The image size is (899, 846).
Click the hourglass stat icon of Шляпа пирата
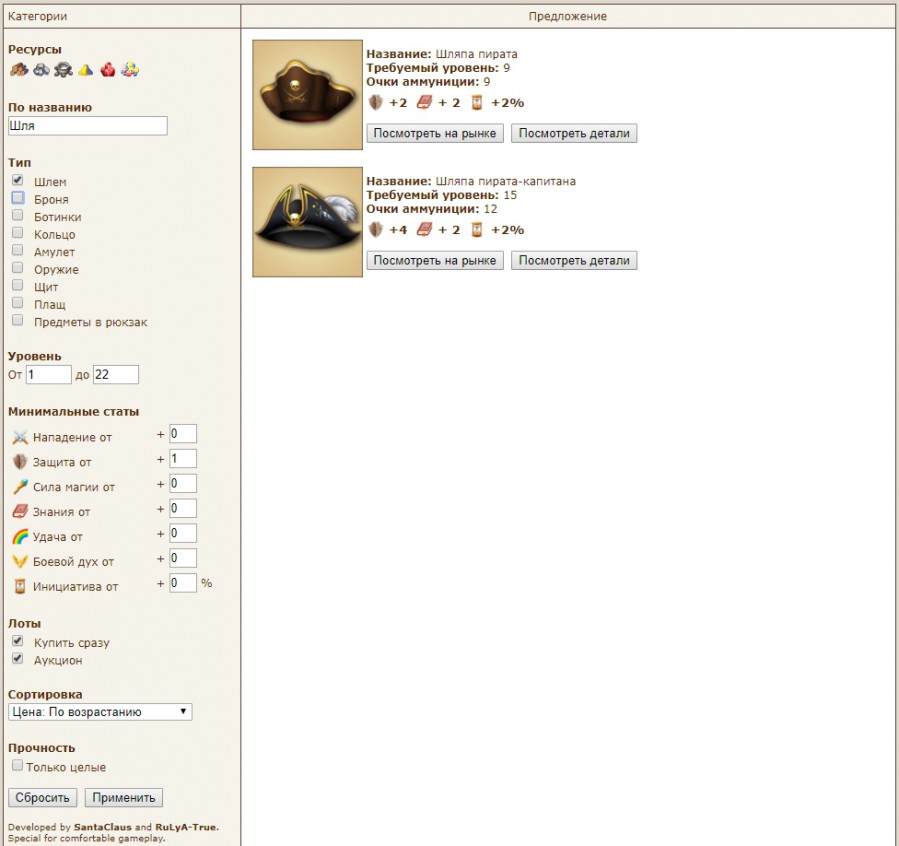477,103
